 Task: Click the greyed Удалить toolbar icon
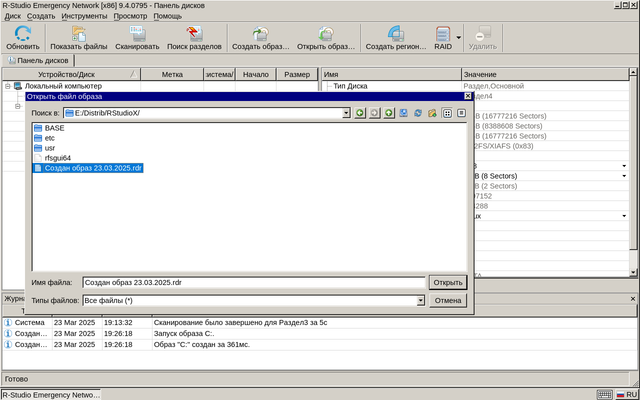pyautogui.click(x=483, y=33)
